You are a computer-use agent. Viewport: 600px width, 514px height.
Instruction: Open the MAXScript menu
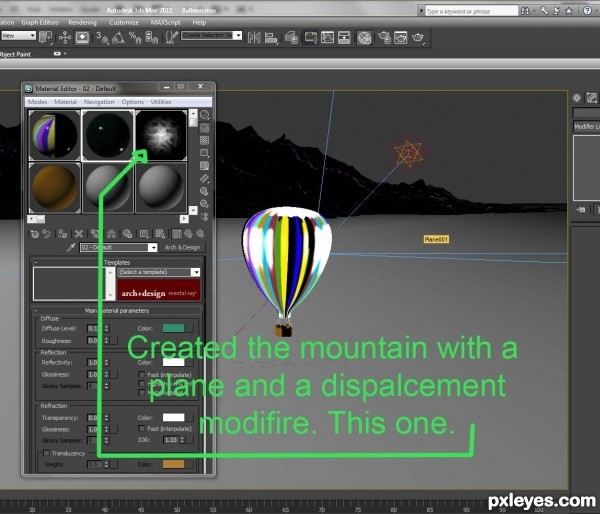pos(165,23)
